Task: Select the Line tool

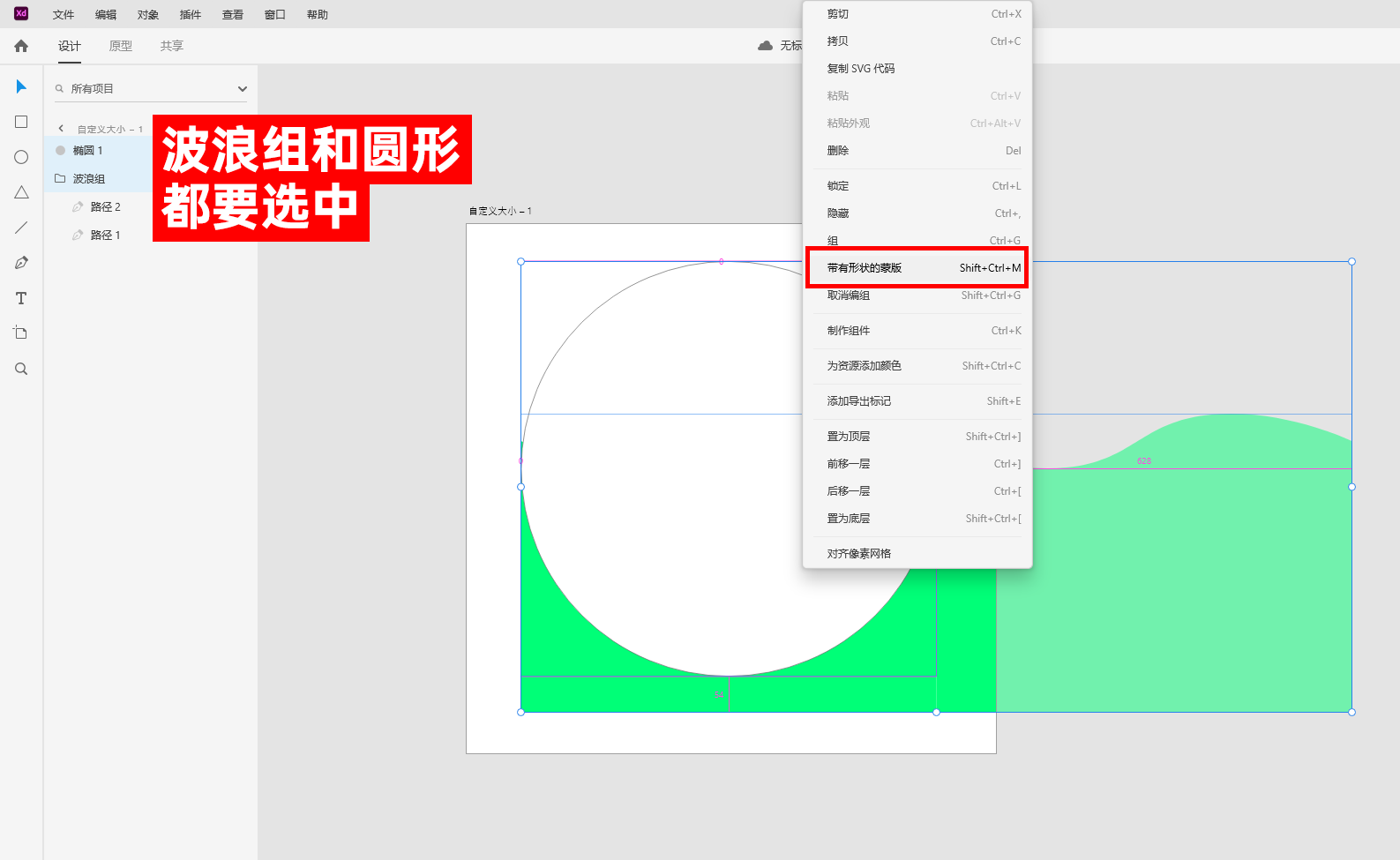Action: coord(21,228)
